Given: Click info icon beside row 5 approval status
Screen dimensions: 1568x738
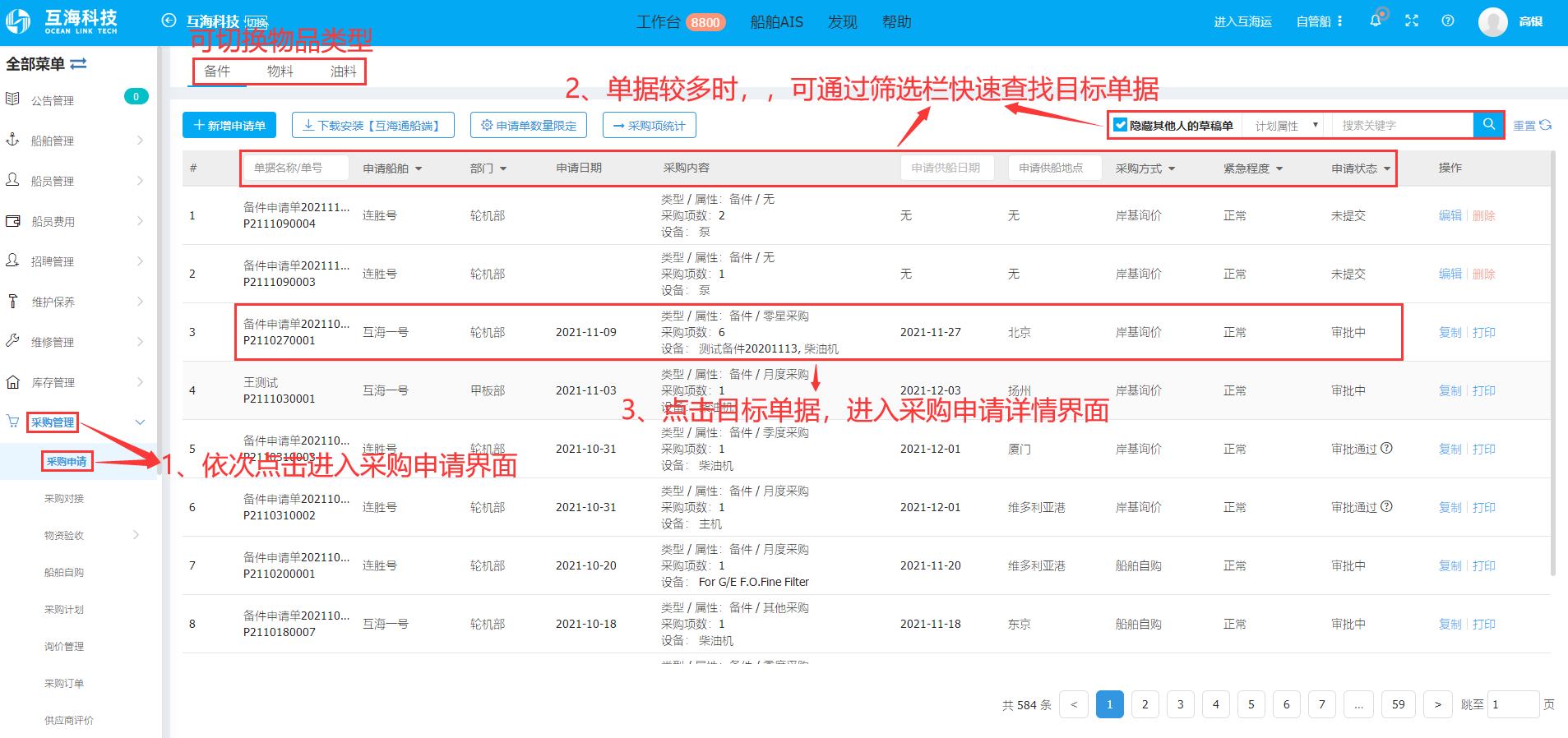Looking at the screenshot, I should (x=1386, y=448).
